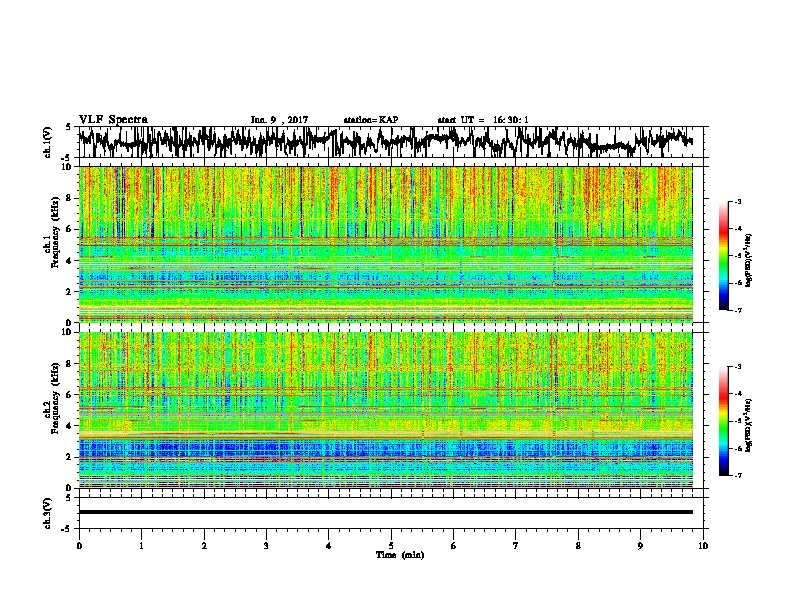Screen dimensions: 792x612
Task: Click the ch.2 frequency tick label '2'
Action: (x=70, y=457)
